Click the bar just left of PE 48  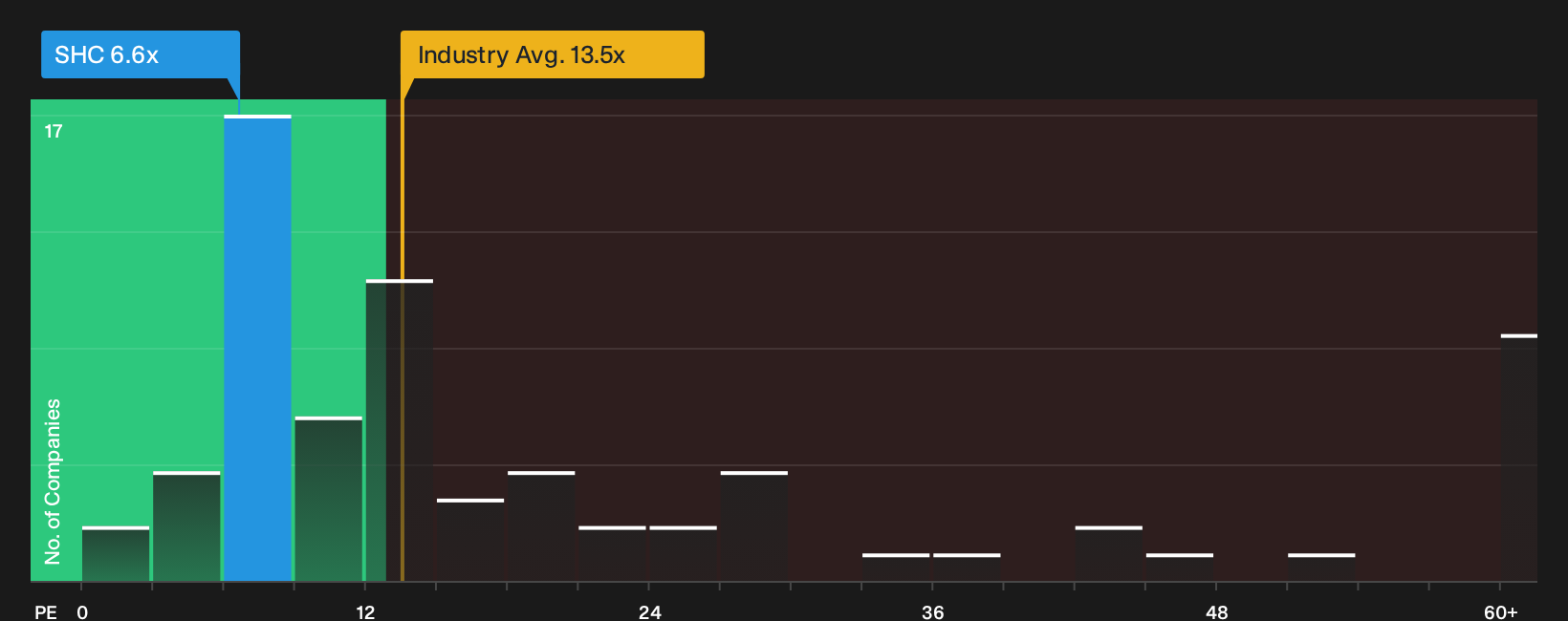(x=1180, y=567)
